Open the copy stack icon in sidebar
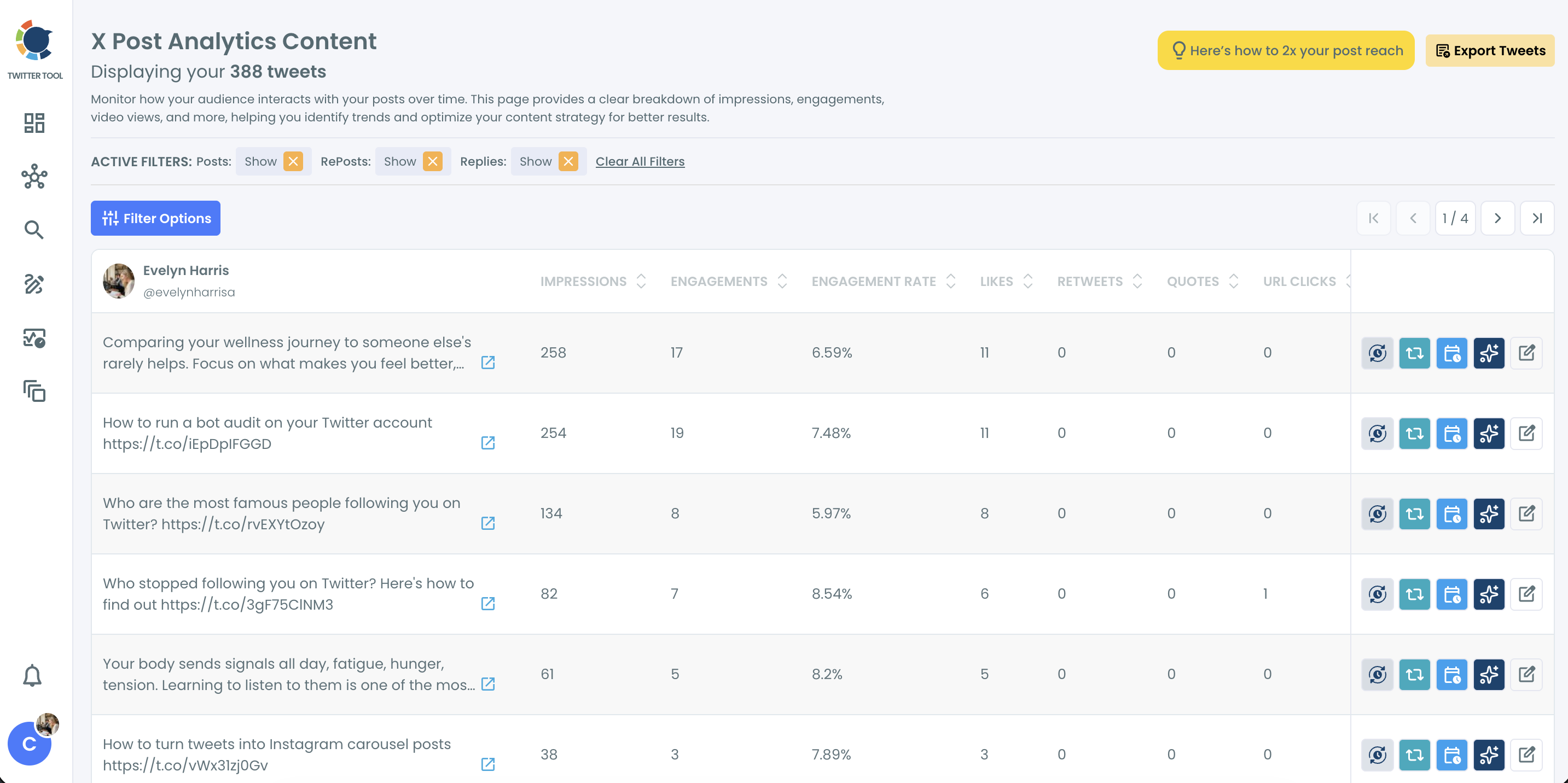Screen dimensions: 1568x783 point(34,391)
